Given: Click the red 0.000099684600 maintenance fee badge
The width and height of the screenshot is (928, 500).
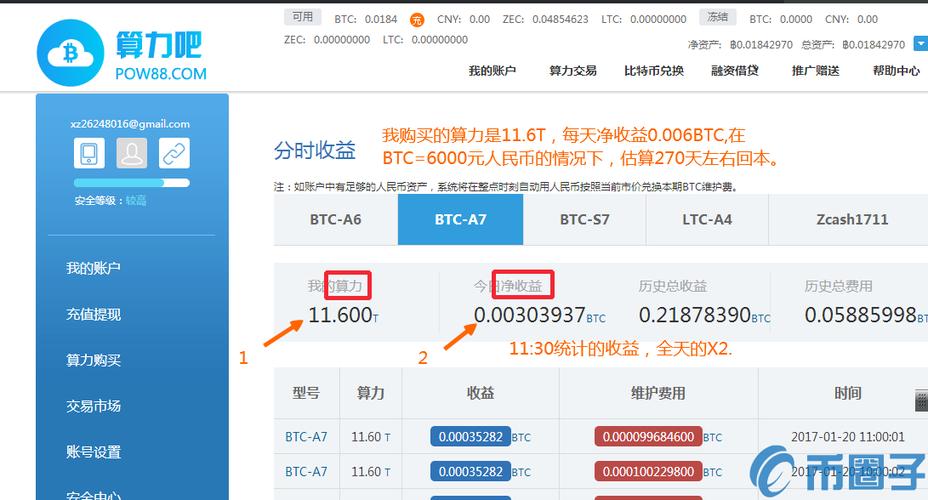Looking at the screenshot, I should 648,437.
